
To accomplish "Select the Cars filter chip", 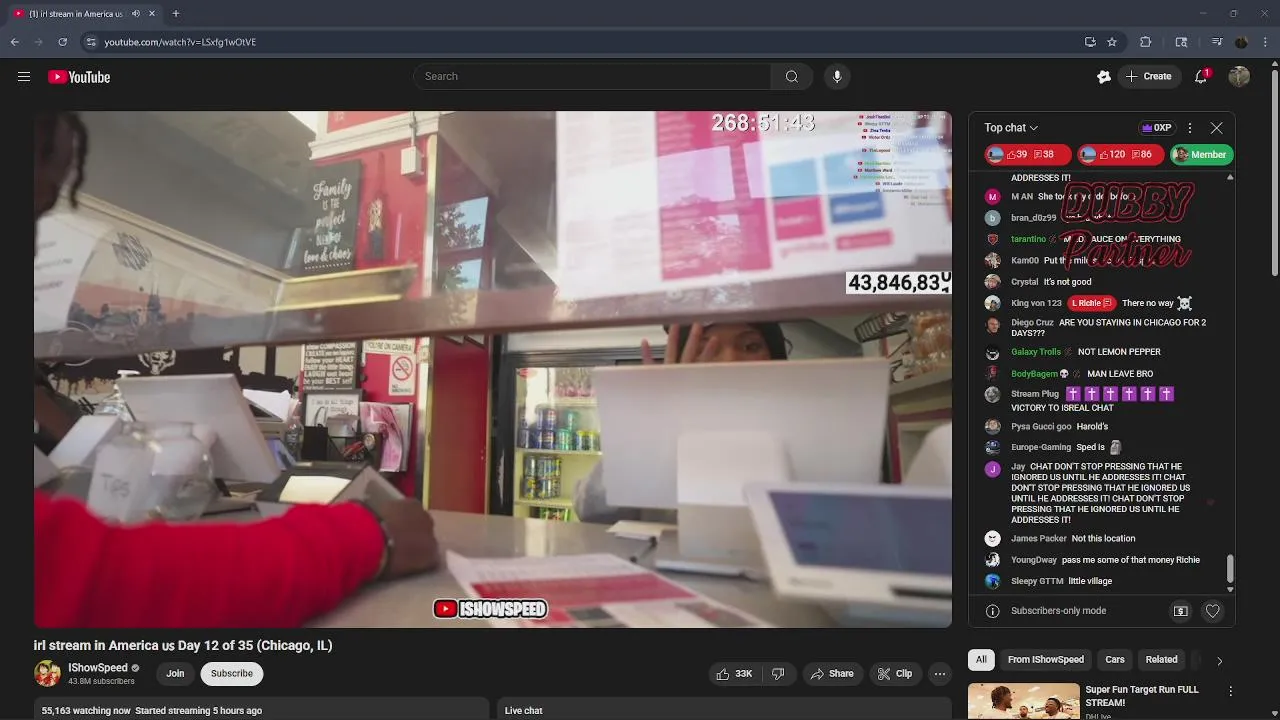I will point(1115,660).
